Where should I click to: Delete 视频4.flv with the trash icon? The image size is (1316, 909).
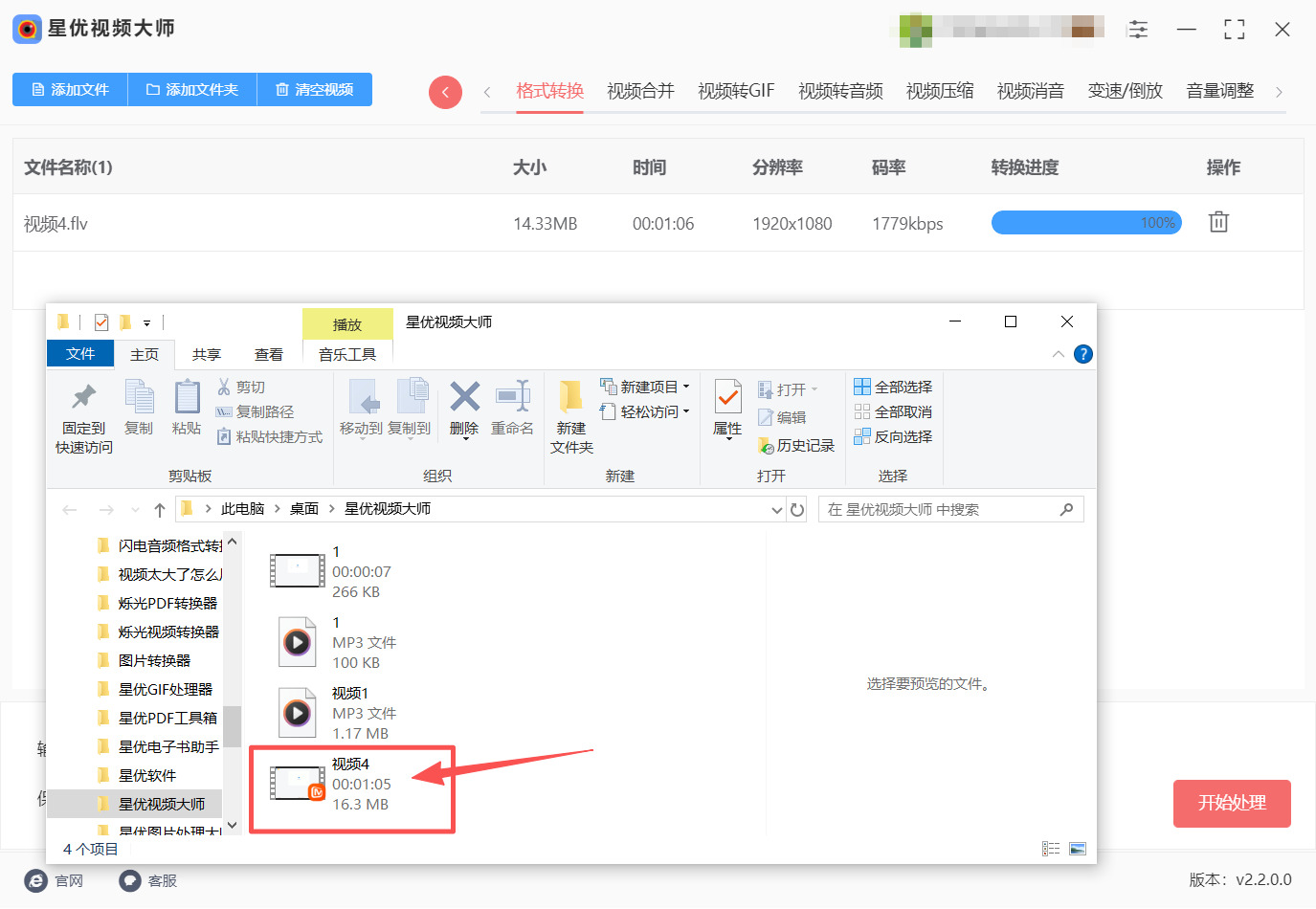pyautogui.click(x=1218, y=222)
